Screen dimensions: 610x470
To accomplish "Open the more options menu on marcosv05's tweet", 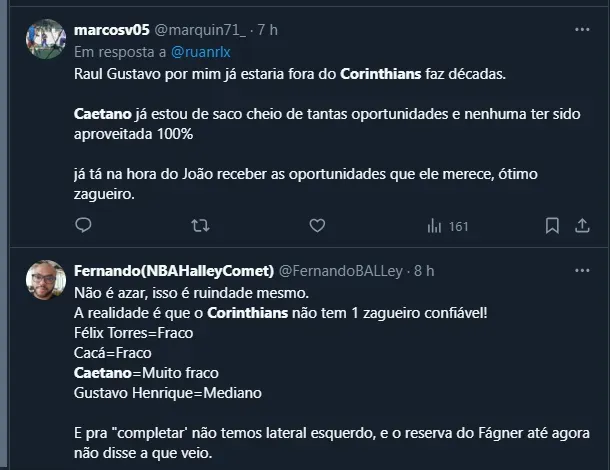I will (582, 30).
